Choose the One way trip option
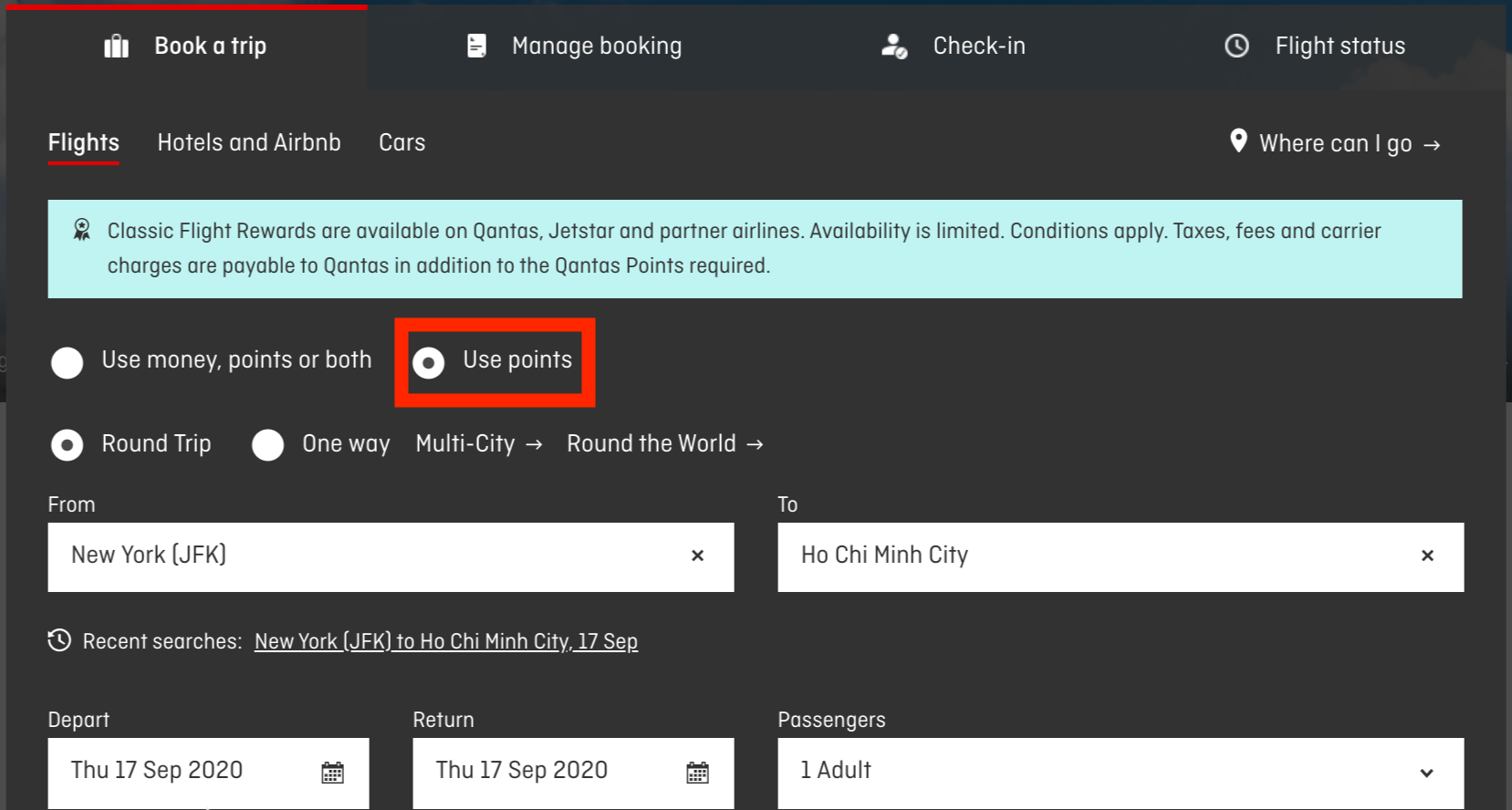Viewport: 1512px width, 810px height. pyautogui.click(x=267, y=445)
